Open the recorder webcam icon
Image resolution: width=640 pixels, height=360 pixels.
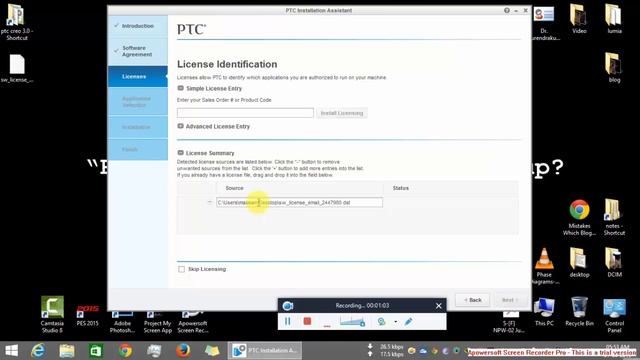tap(381, 322)
